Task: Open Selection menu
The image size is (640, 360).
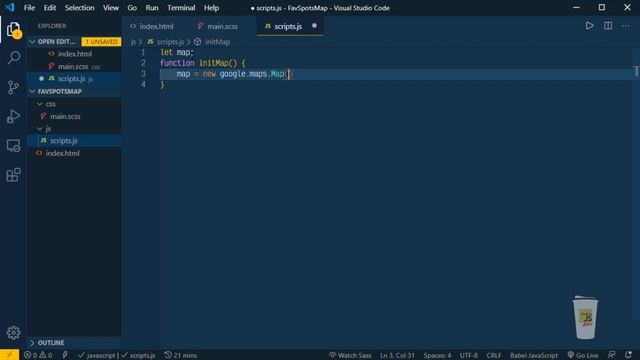Action: coord(79,8)
